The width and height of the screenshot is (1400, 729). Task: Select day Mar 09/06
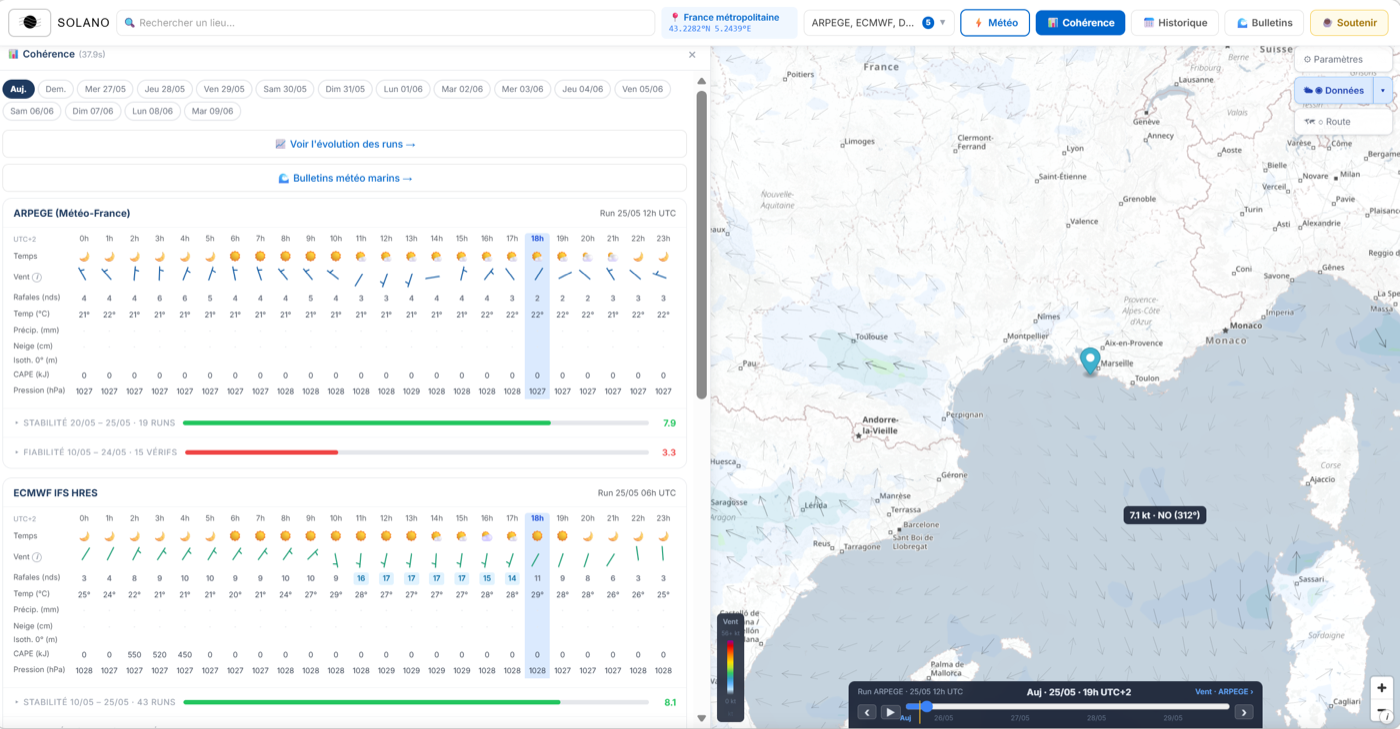[212, 111]
